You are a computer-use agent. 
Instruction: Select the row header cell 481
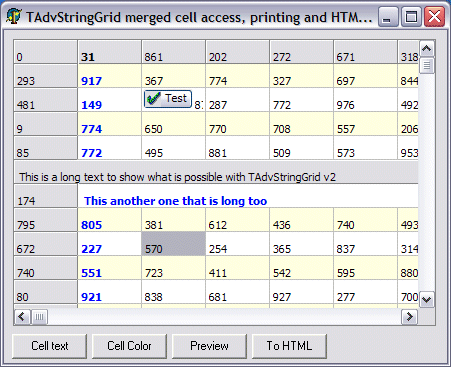pos(46,100)
